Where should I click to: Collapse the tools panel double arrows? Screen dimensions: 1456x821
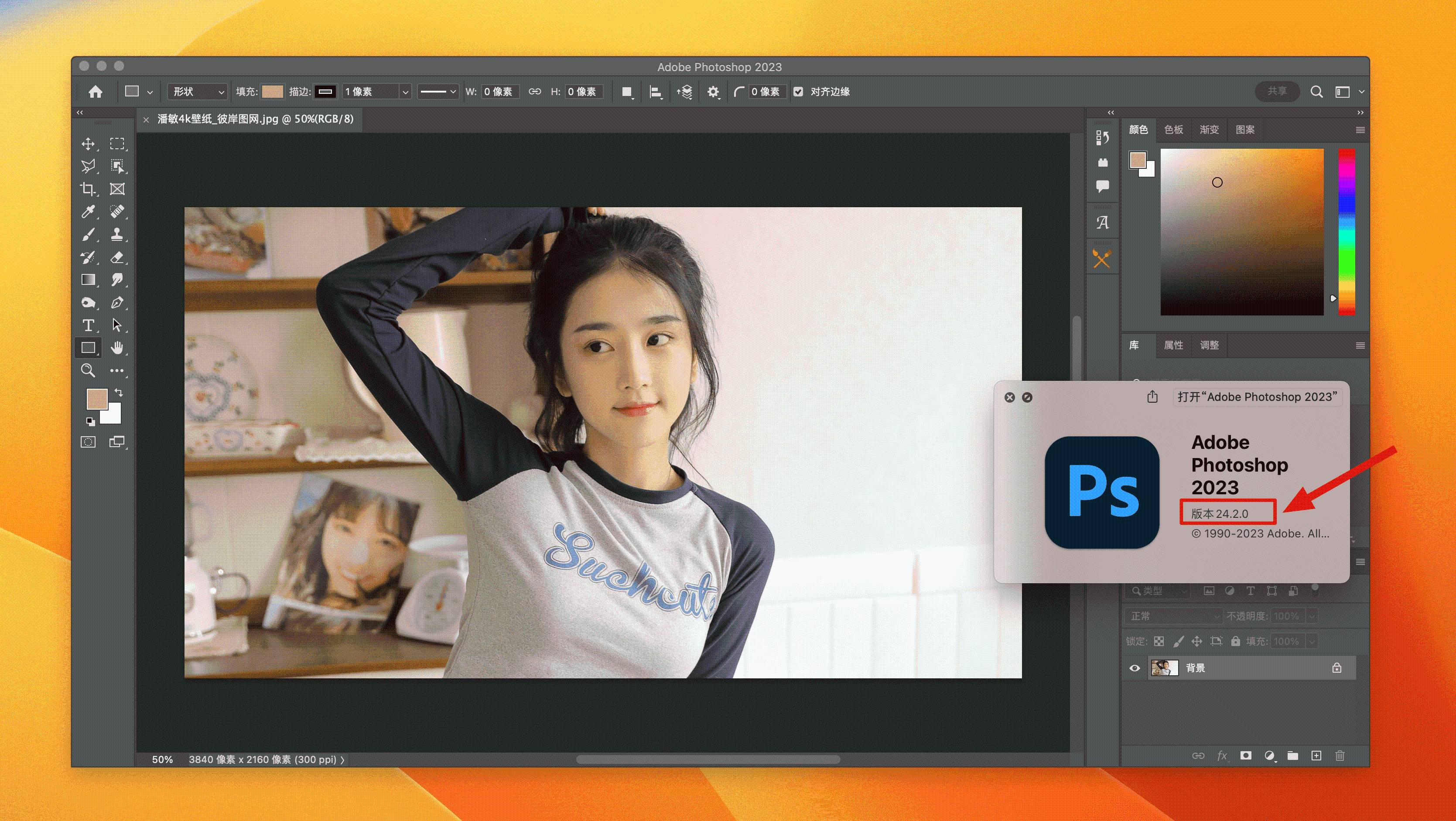click(80, 113)
